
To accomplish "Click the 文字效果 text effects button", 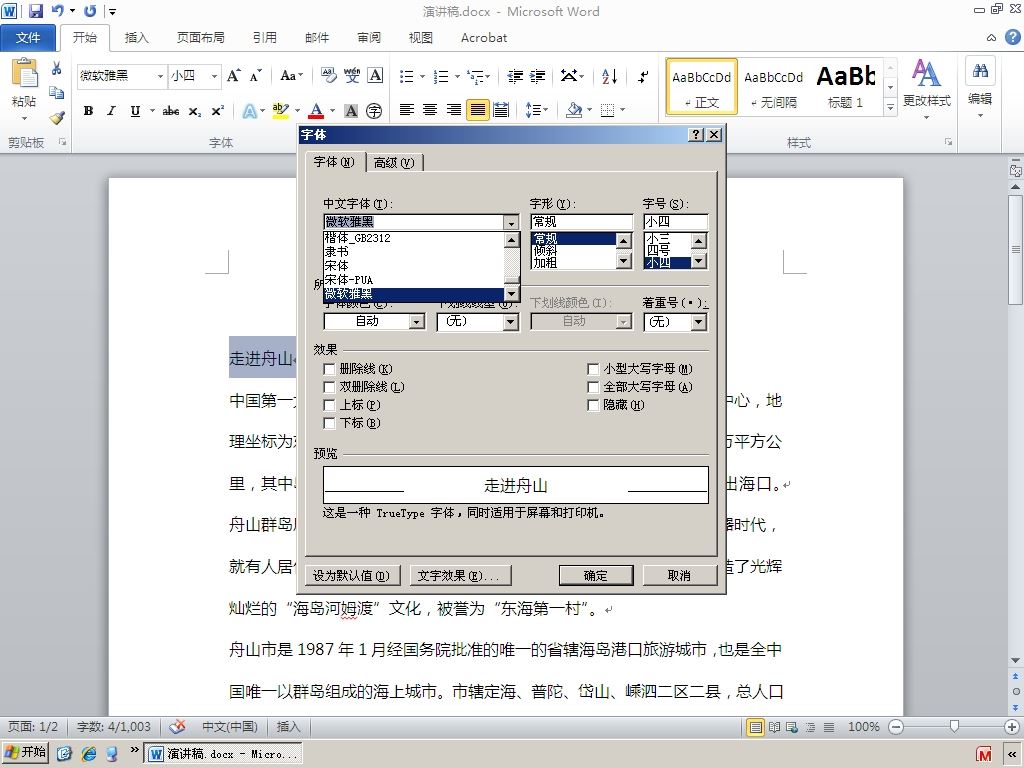I will tap(458, 575).
